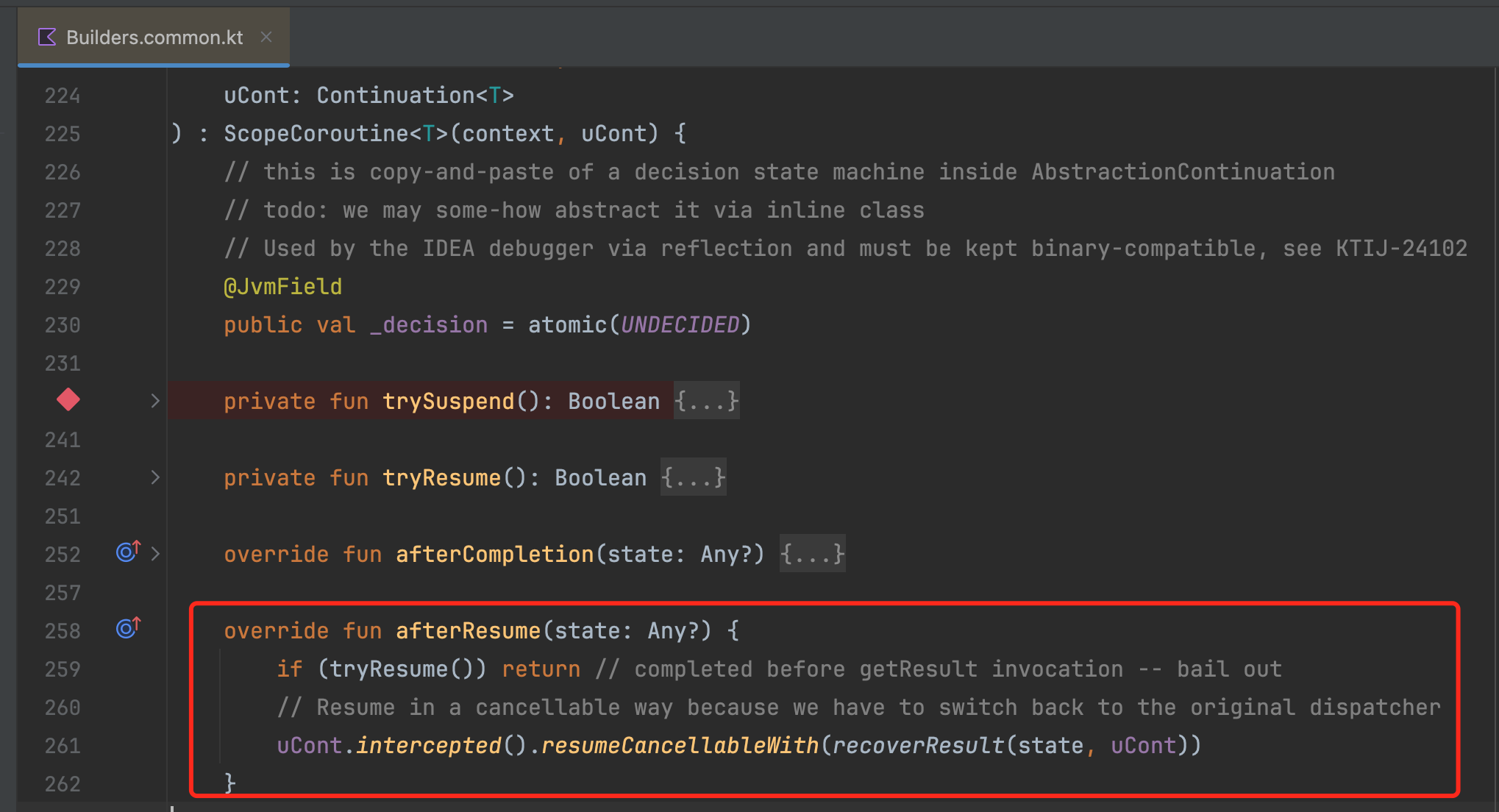1499x812 pixels.
Task: Click the UNDECIDED constant
Action: coord(680,325)
